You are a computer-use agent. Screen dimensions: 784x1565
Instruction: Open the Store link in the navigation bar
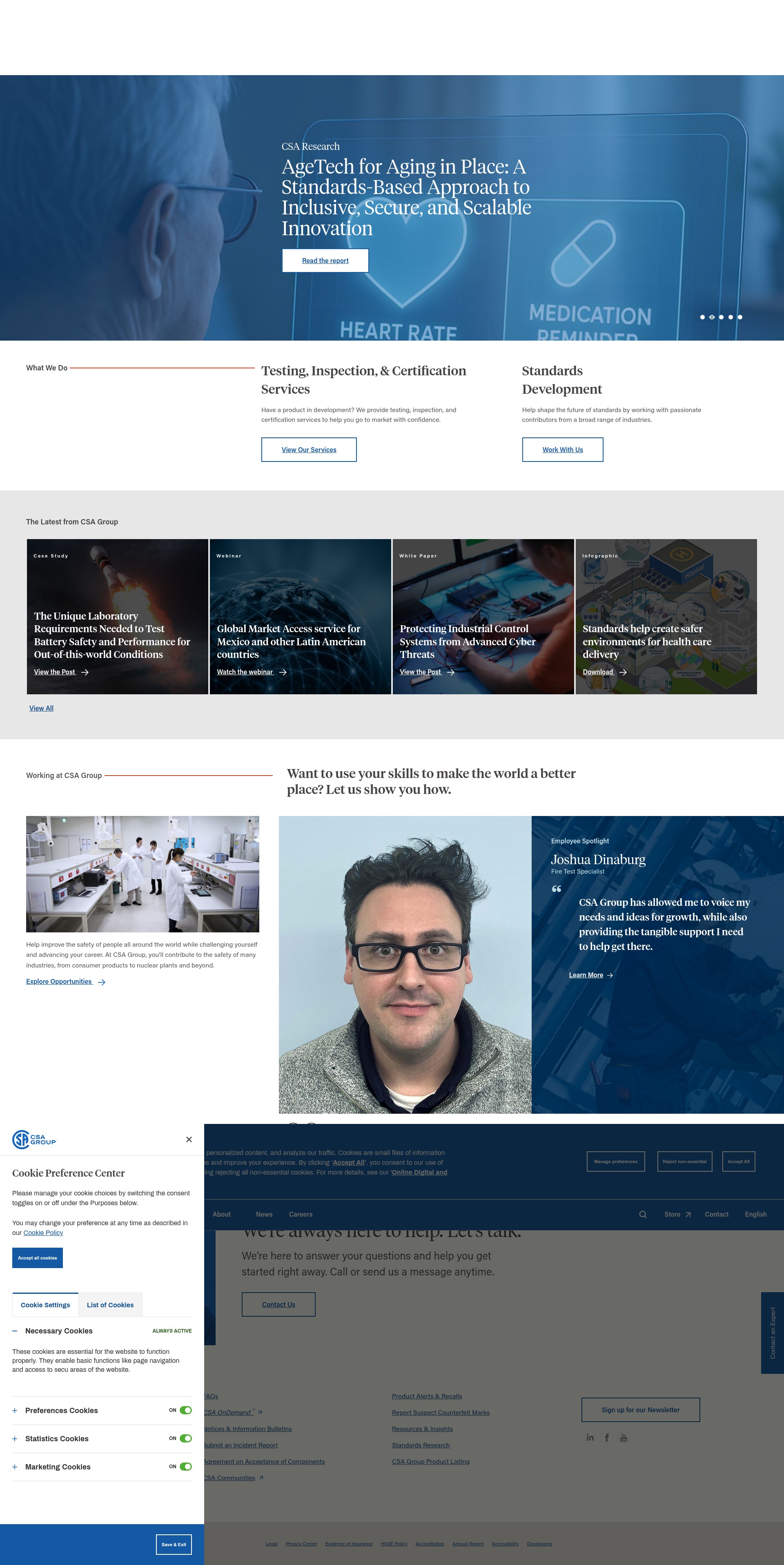(672, 1215)
